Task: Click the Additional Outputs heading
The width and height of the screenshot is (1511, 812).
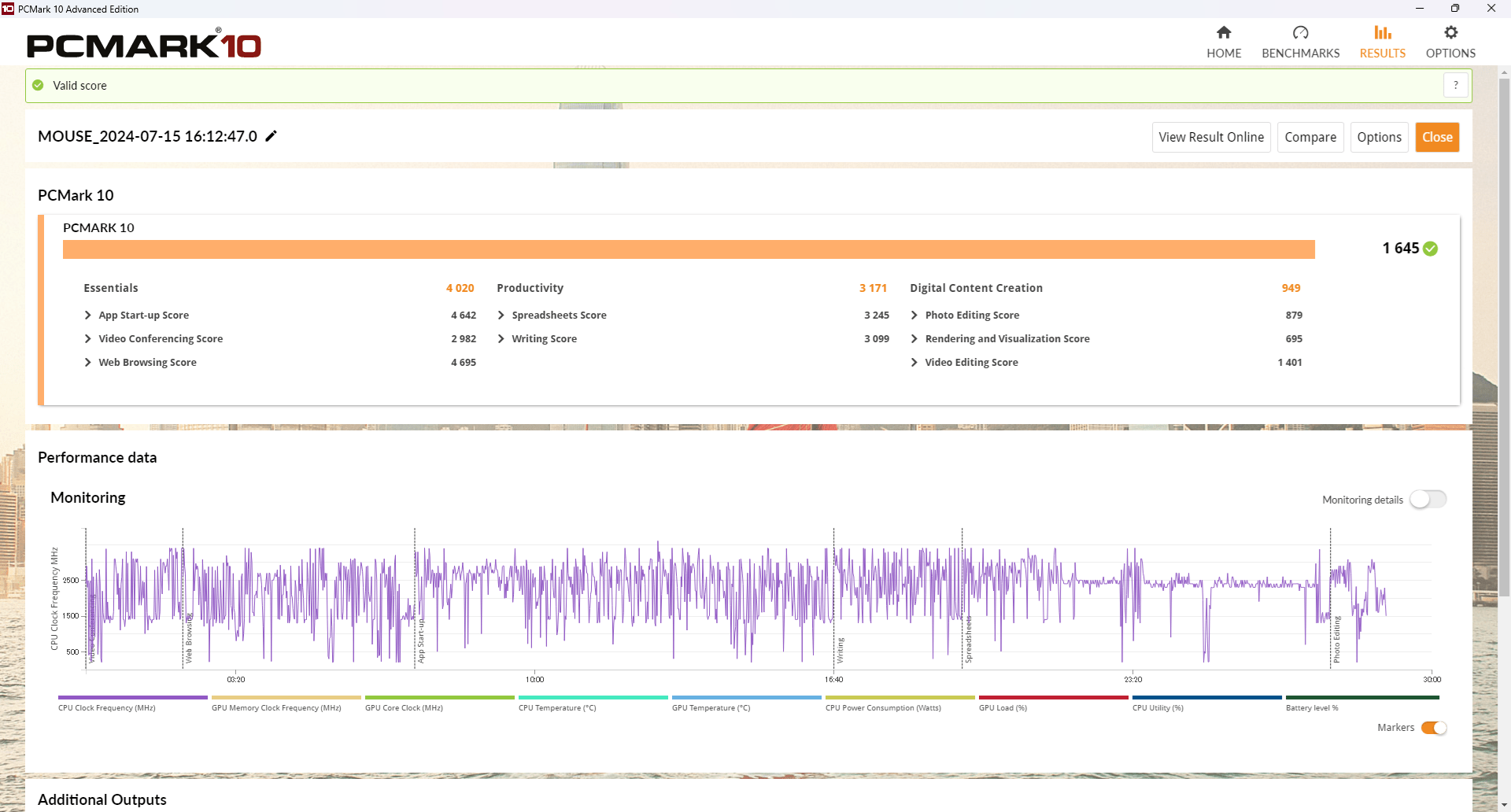Action: pos(102,799)
